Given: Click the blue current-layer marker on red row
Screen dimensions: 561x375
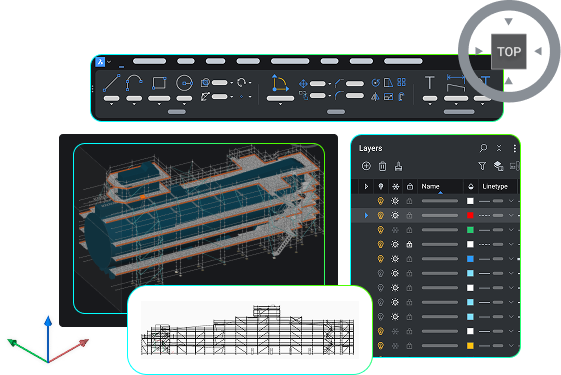Looking at the screenshot, I should coord(366,215).
